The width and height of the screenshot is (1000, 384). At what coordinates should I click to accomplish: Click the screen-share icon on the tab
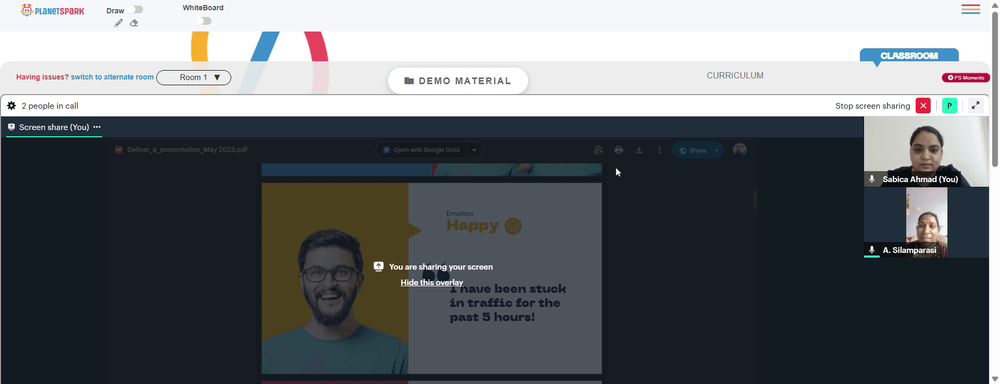(x=11, y=127)
